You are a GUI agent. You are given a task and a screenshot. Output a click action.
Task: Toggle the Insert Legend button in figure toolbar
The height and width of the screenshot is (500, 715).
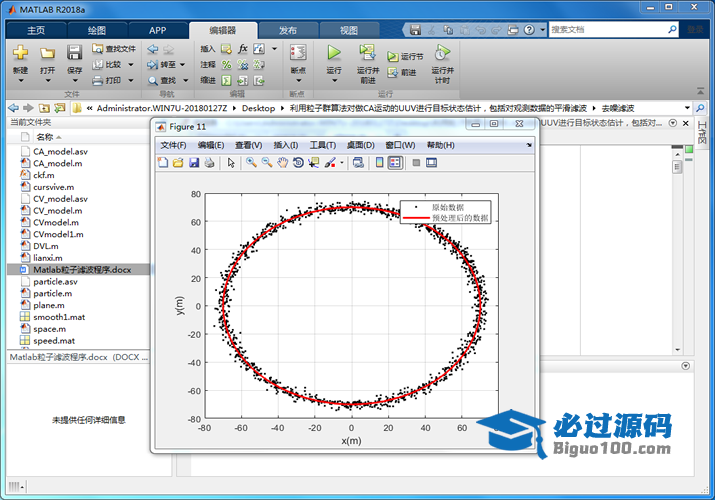tap(394, 162)
